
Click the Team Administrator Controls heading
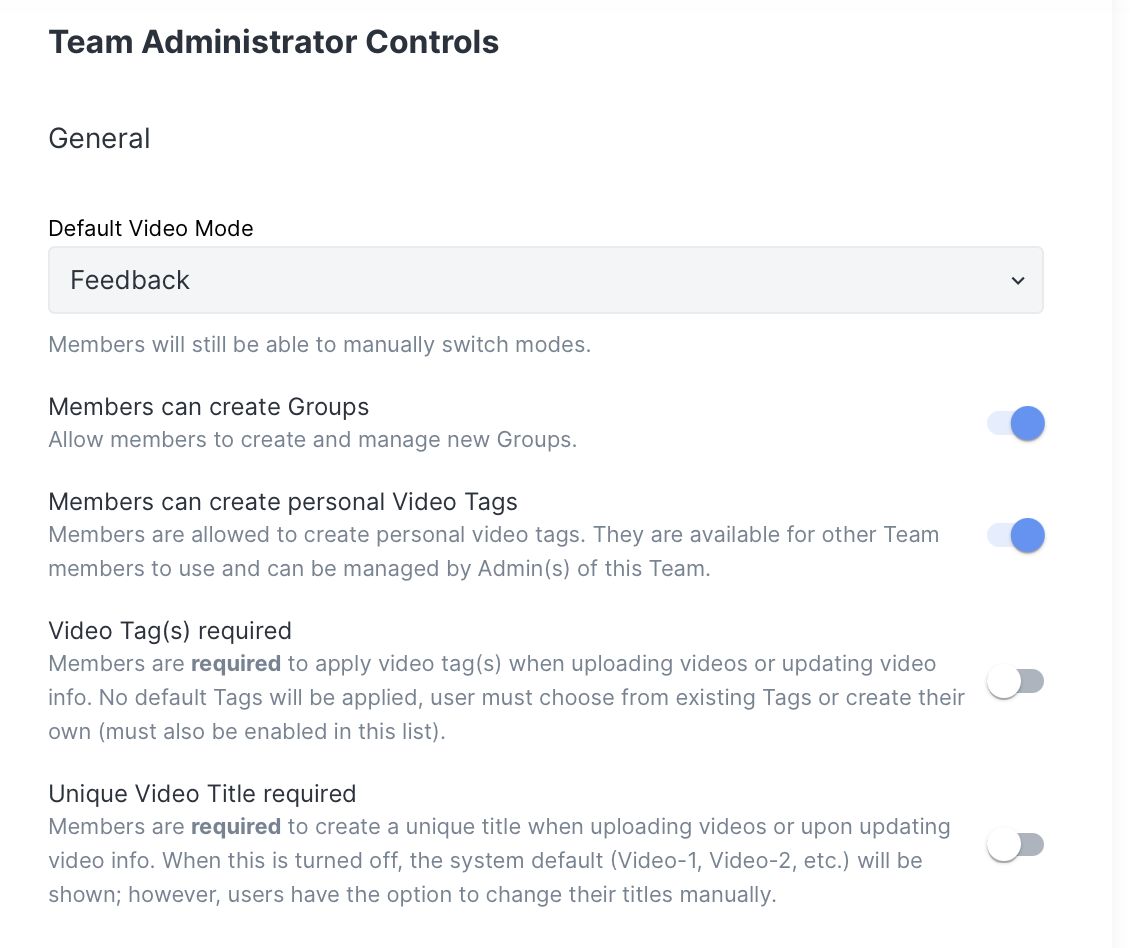pos(273,42)
